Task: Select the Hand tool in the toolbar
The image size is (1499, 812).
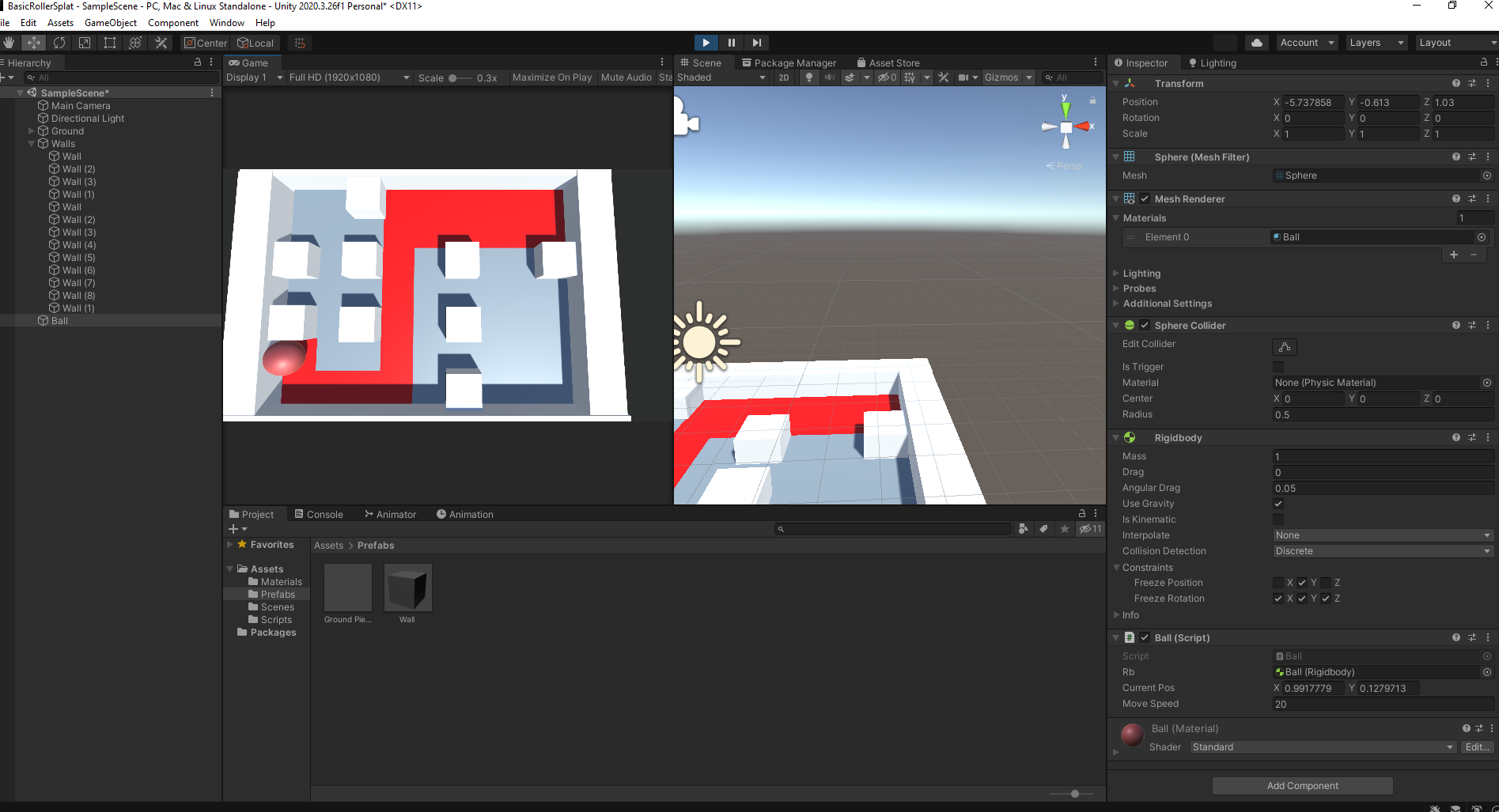Action: 9,42
